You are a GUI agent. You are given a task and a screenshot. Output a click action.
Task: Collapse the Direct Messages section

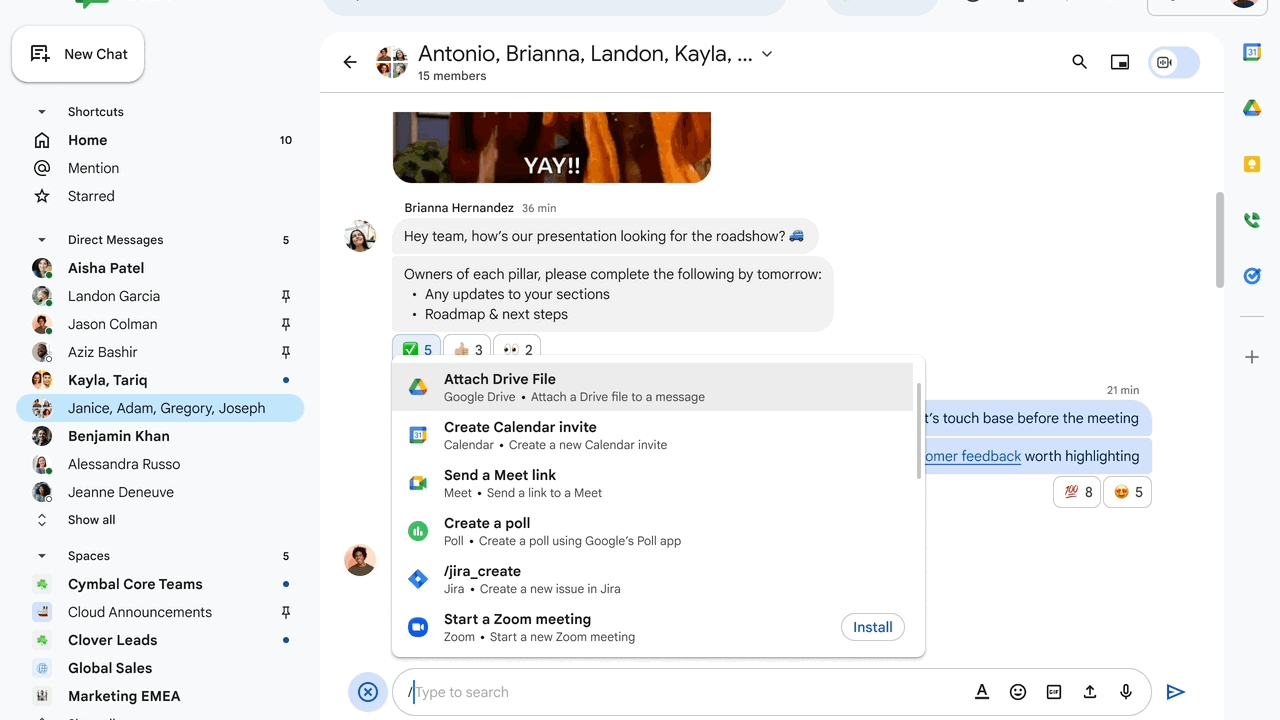(x=42, y=240)
